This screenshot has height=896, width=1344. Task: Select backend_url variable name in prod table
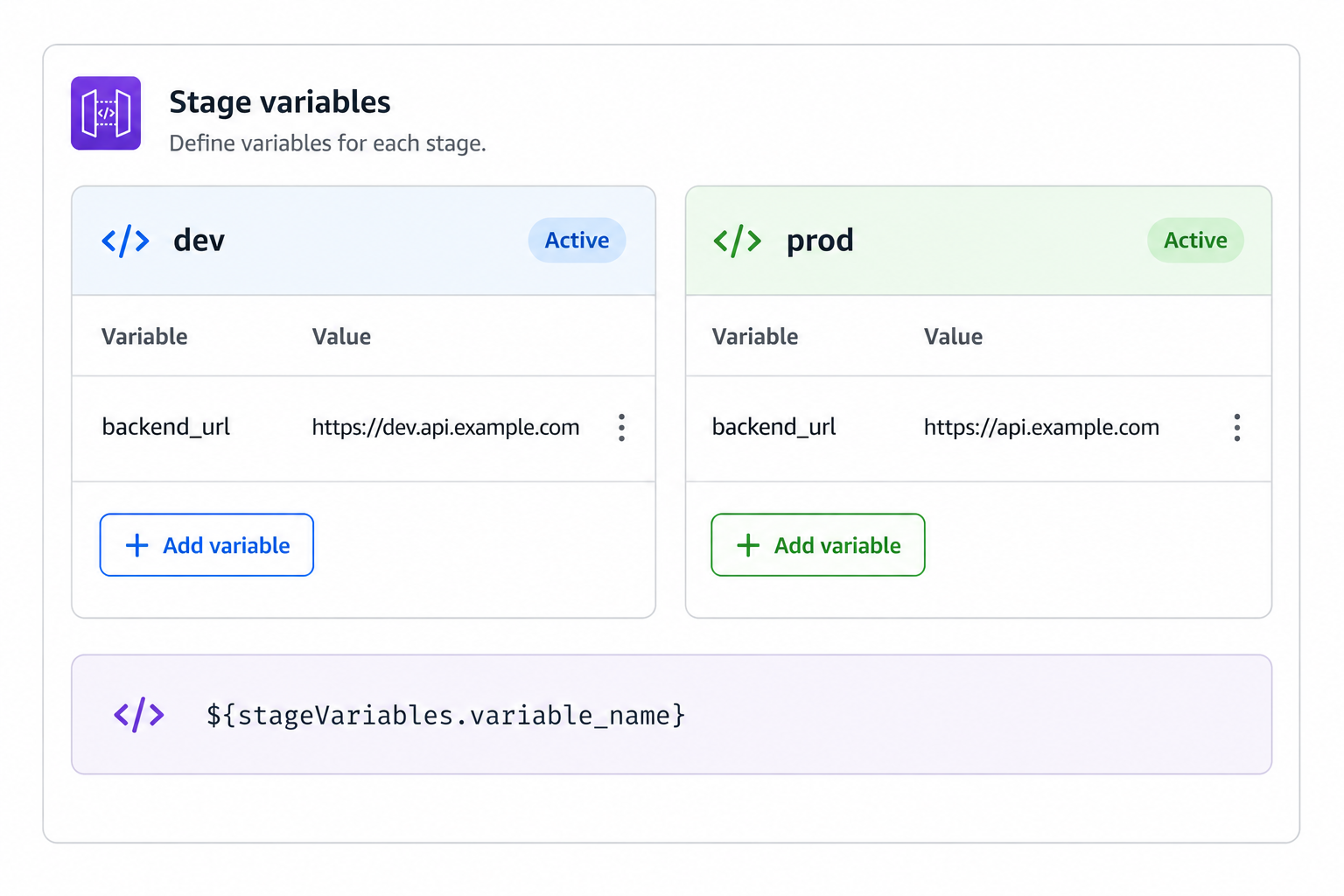coord(774,427)
